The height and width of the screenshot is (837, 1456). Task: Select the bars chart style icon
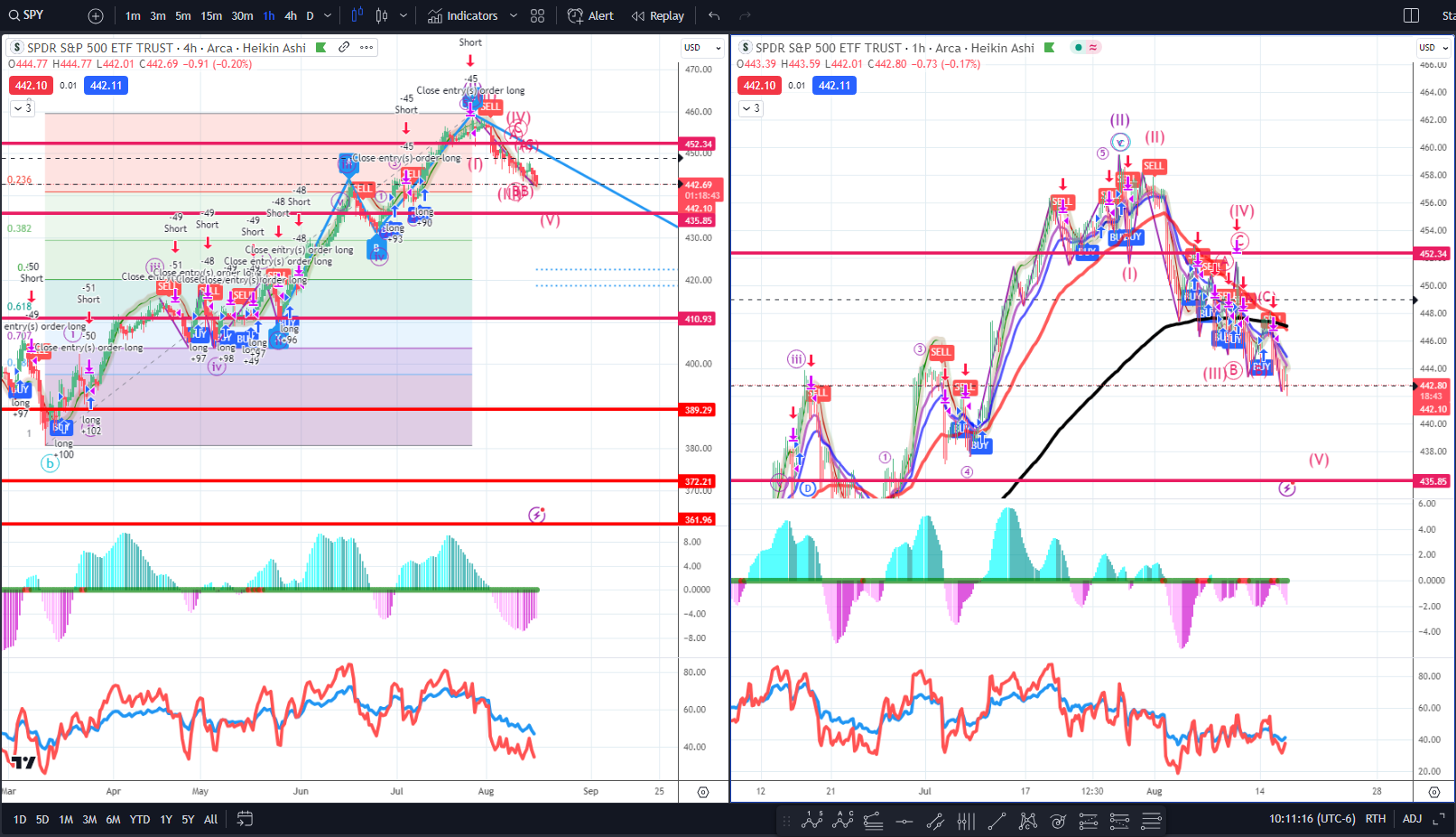357,15
